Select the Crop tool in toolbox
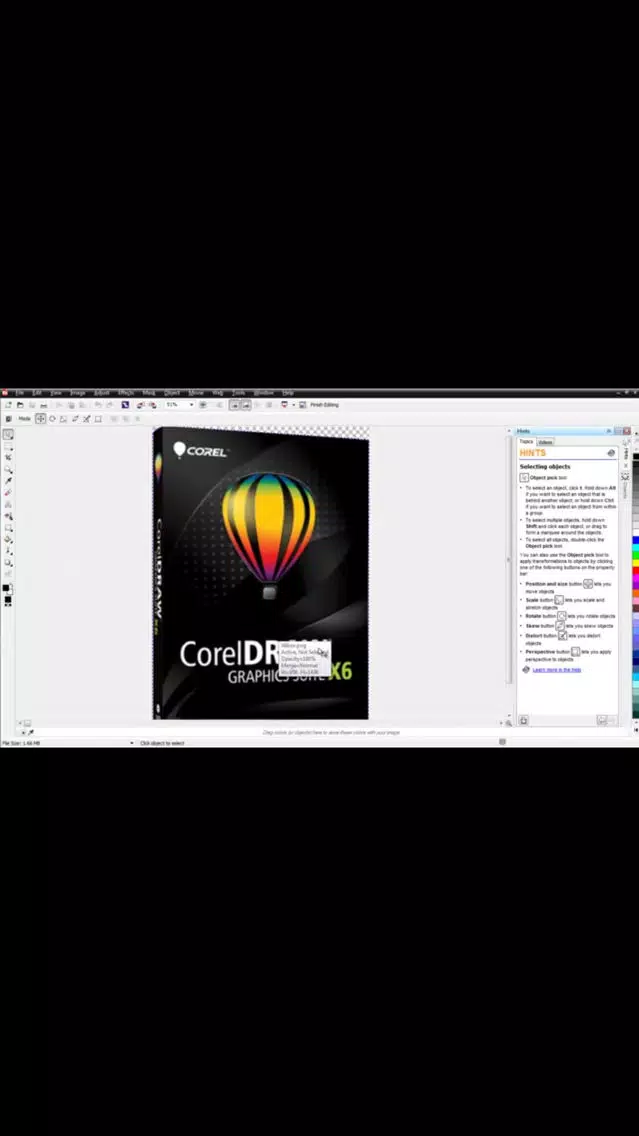 click(x=8, y=457)
